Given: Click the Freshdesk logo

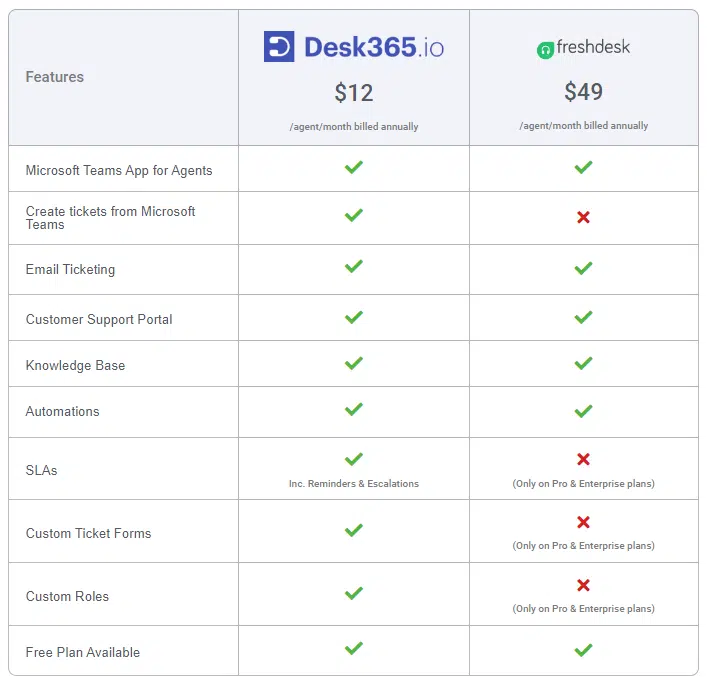Looking at the screenshot, I should click(x=583, y=48).
